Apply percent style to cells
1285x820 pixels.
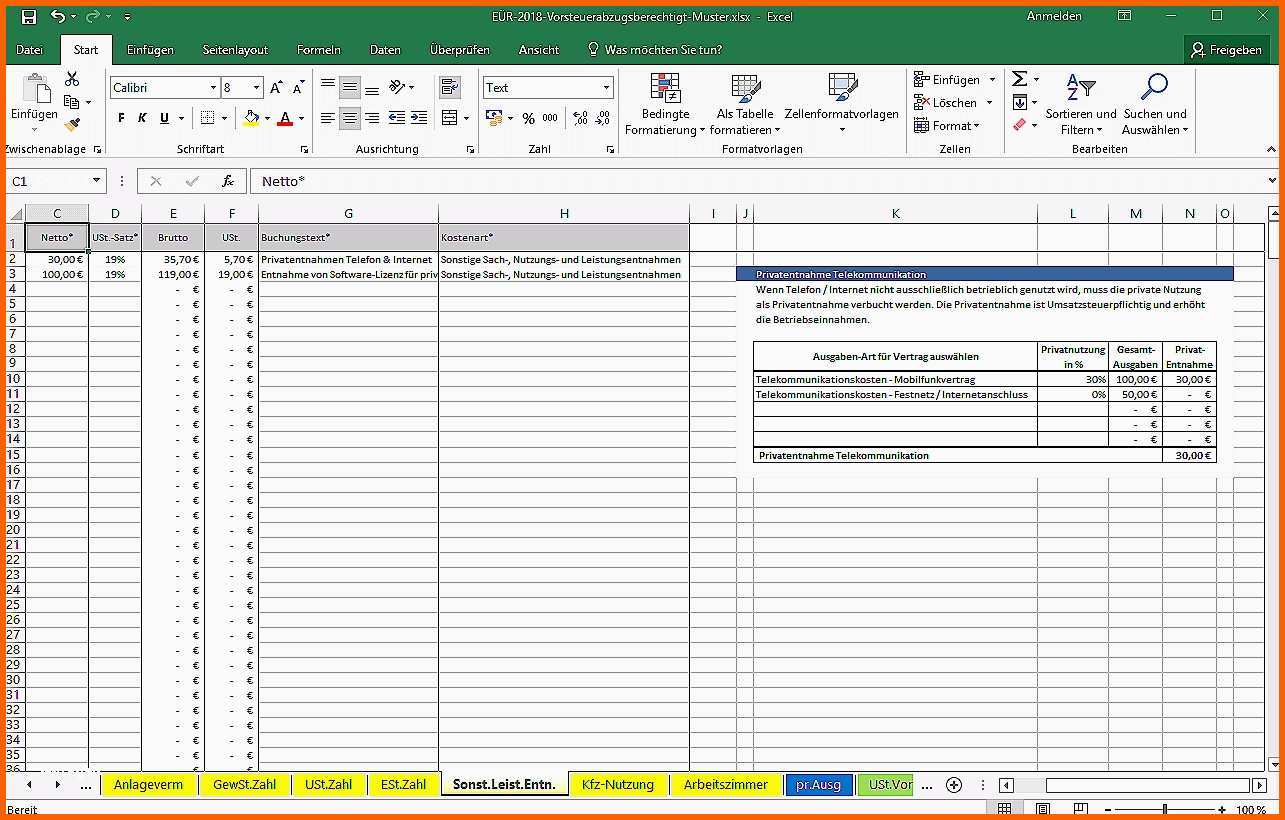tap(528, 118)
